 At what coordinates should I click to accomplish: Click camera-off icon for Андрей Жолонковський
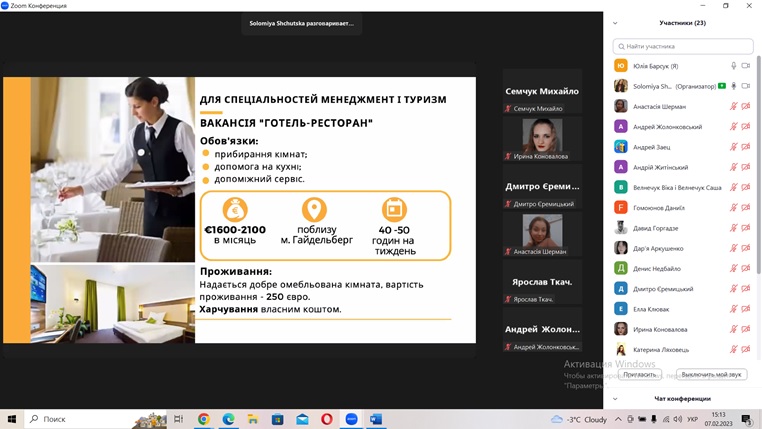click(746, 126)
